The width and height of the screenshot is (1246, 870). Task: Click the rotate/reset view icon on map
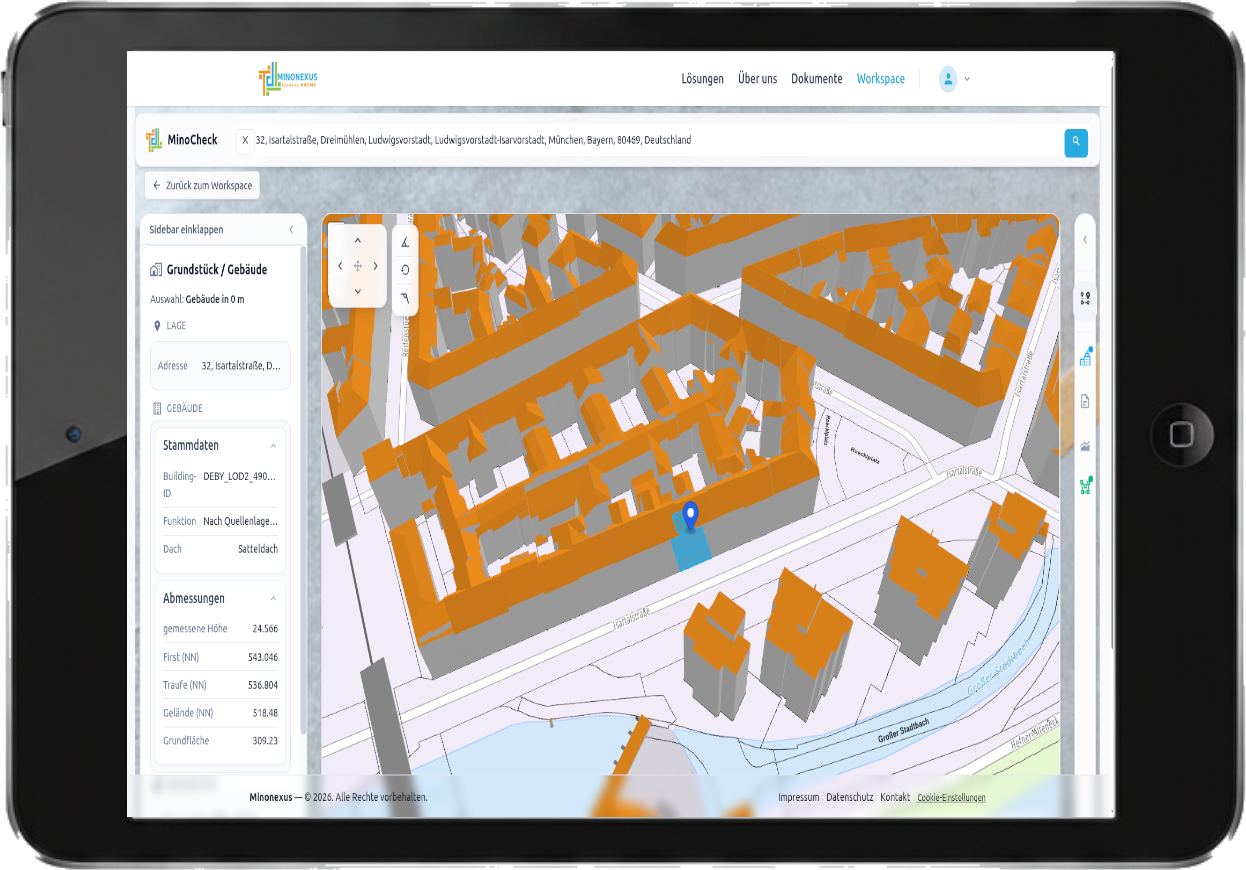pos(405,269)
